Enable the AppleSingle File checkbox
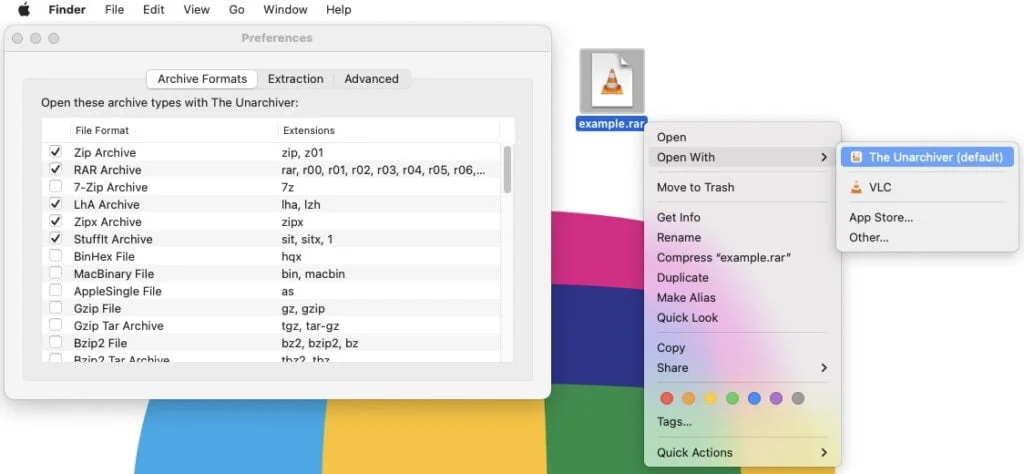The image size is (1024, 474). (56, 291)
